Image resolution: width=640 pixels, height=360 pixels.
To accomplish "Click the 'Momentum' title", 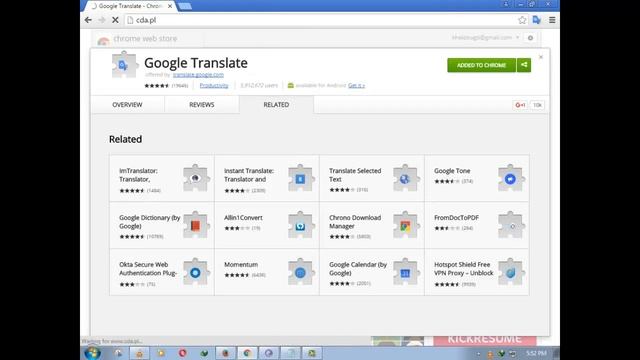I will (x=241, y=264).
